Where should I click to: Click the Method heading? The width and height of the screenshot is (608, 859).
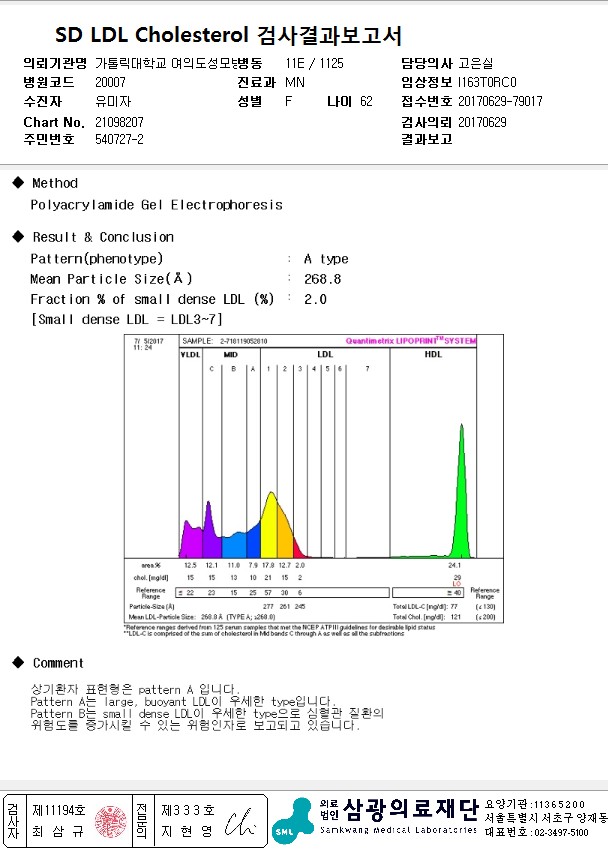click(55, 183)
